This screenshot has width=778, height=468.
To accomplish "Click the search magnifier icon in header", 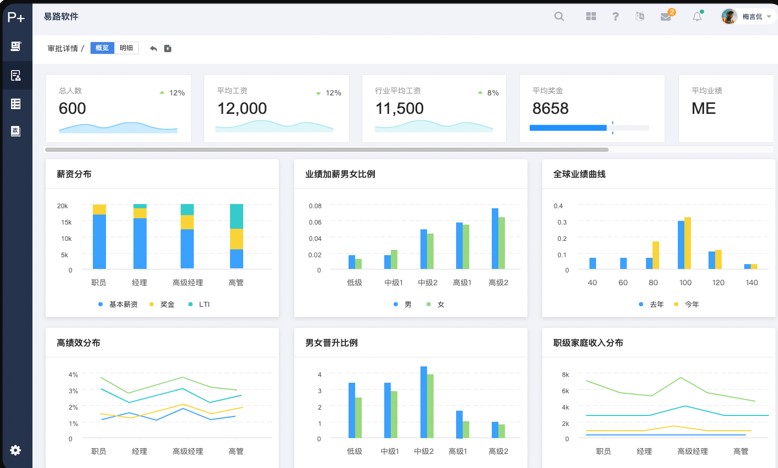I will [x=559, y=16].
